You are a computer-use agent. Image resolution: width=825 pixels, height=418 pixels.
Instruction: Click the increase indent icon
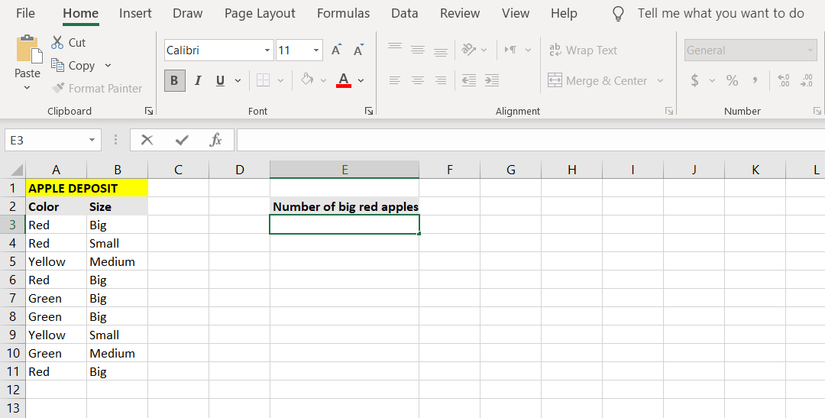491,80
